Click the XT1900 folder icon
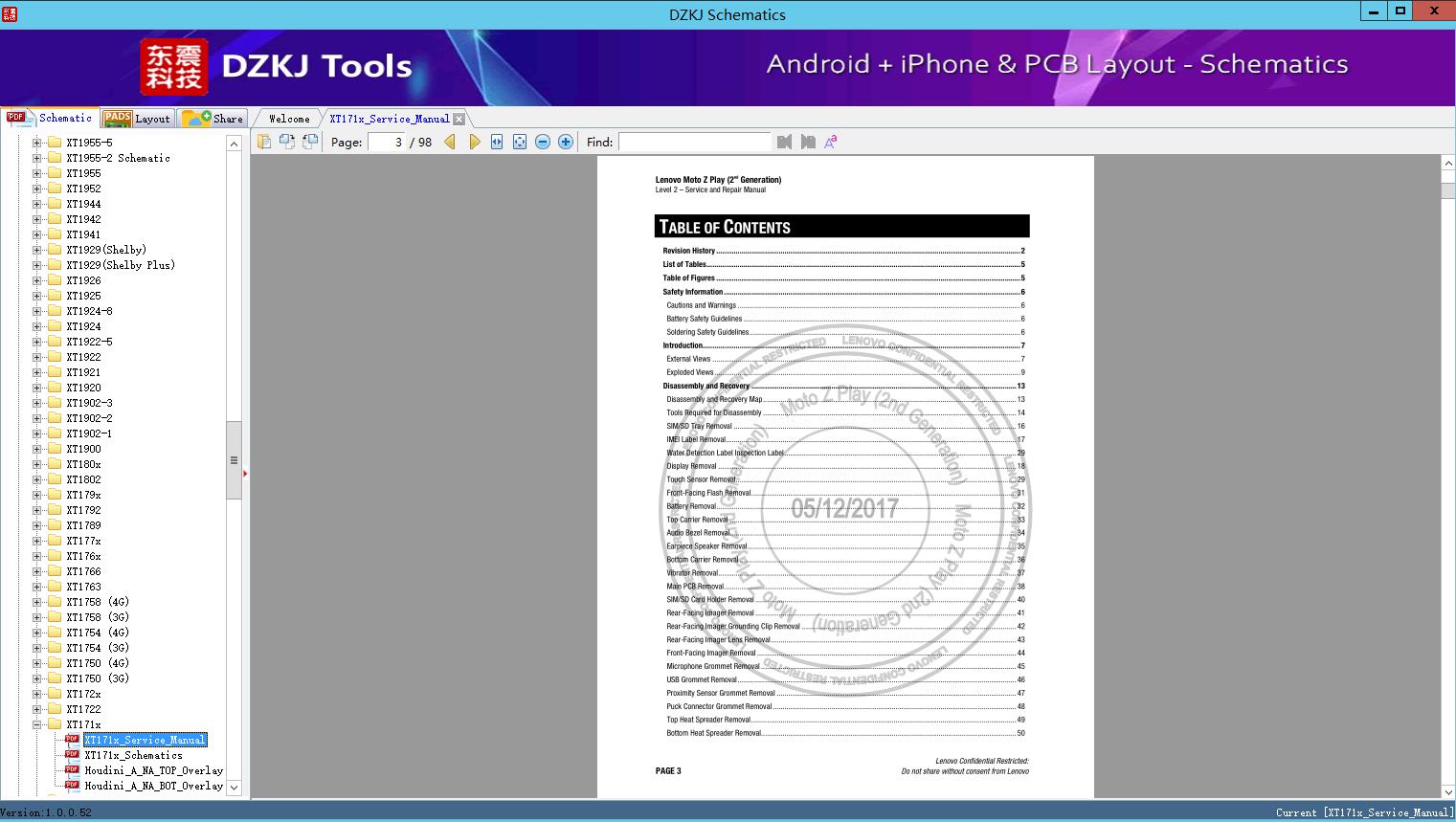1456x822 pixels. coord(55,449)
